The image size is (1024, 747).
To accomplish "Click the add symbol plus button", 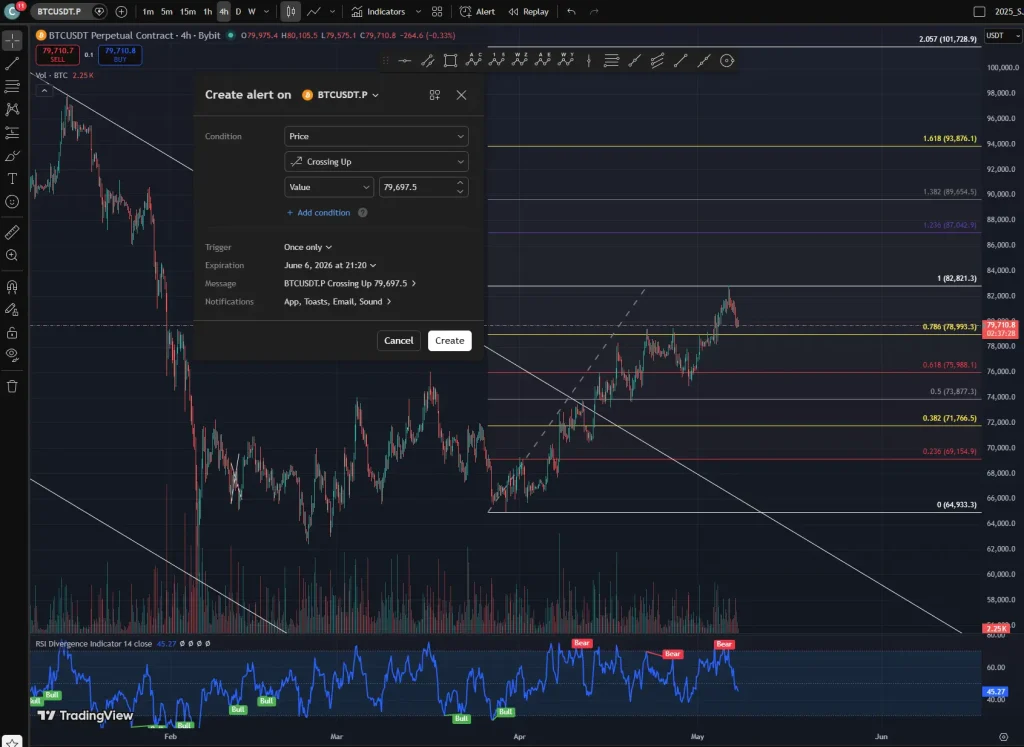I will click(121, 12).
